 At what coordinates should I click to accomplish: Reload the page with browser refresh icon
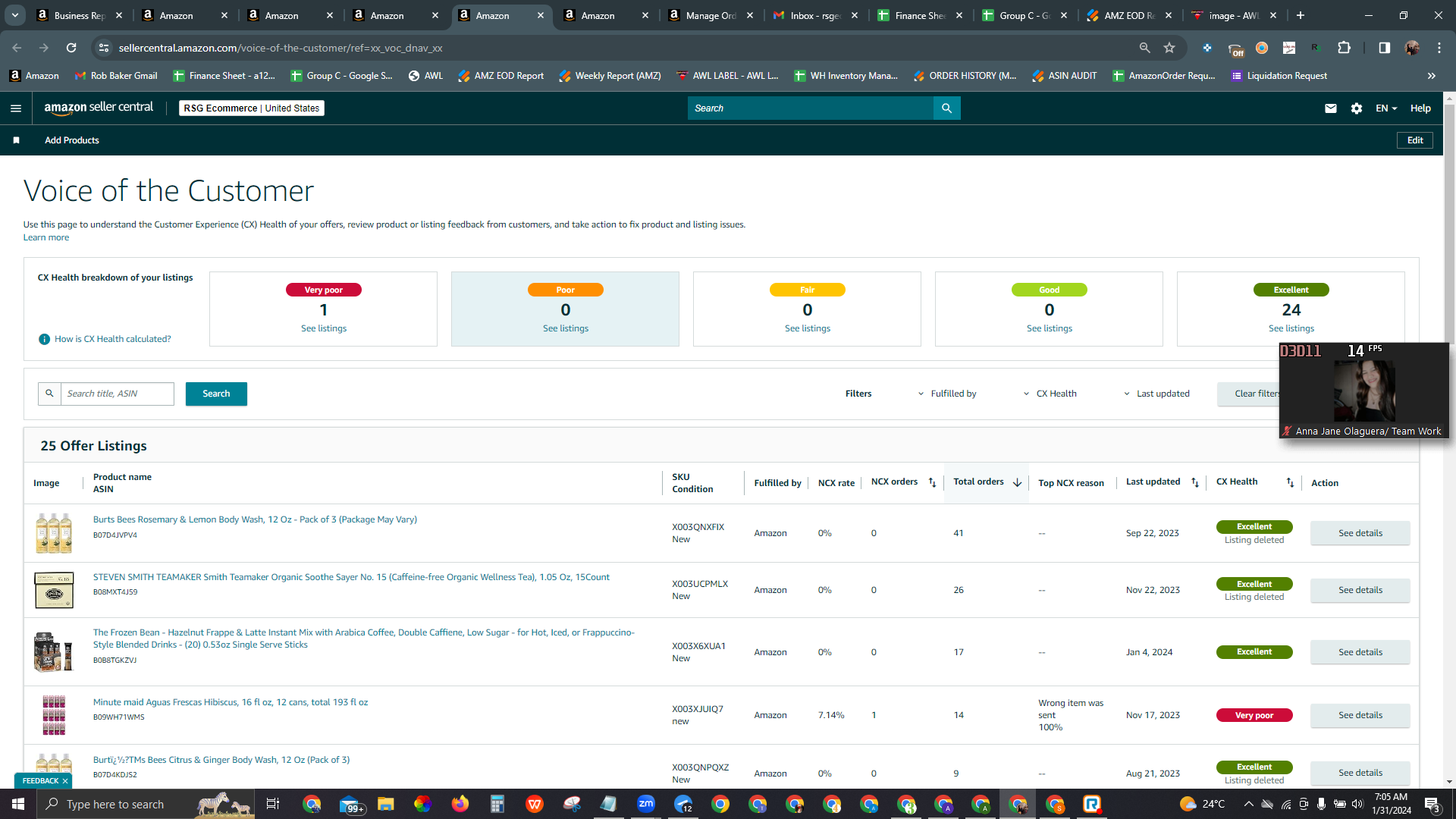point(71,48)
